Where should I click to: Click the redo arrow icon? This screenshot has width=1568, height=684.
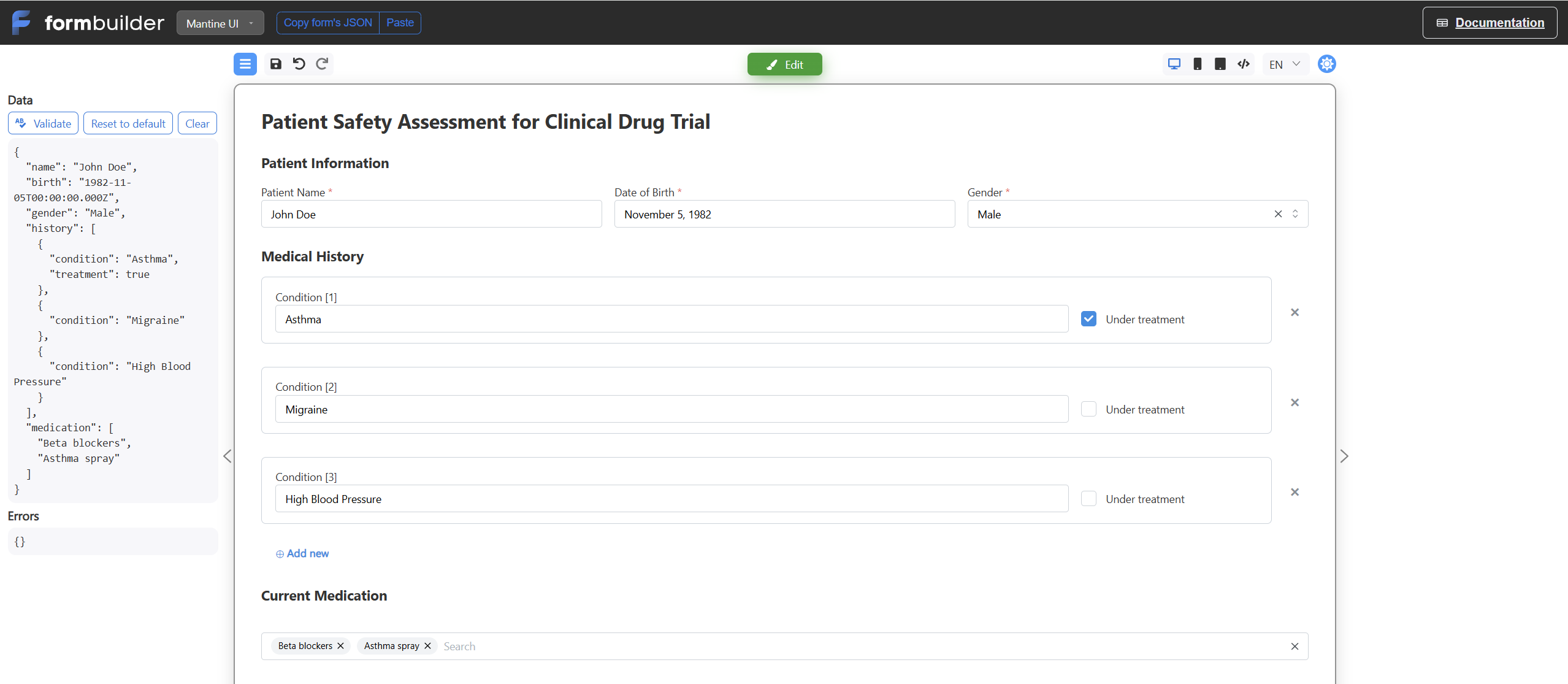tap(322, 64)
